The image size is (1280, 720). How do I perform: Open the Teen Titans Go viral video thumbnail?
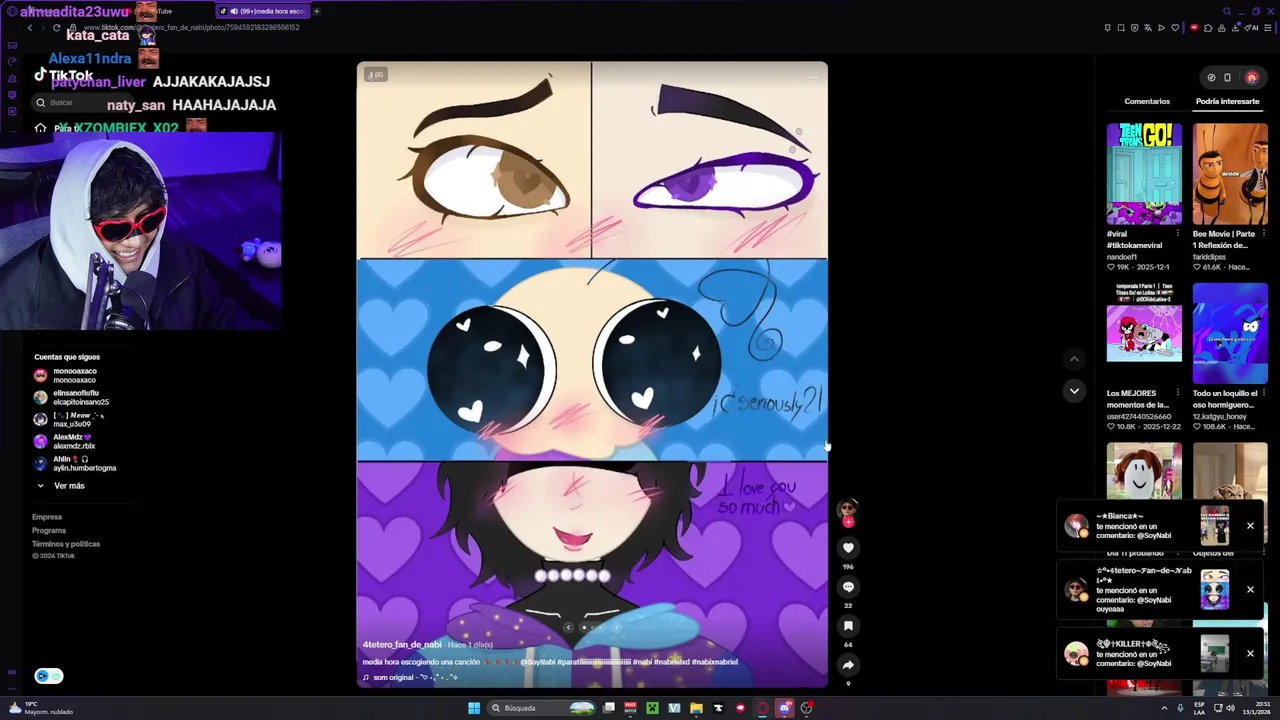tap(1144, 174)
